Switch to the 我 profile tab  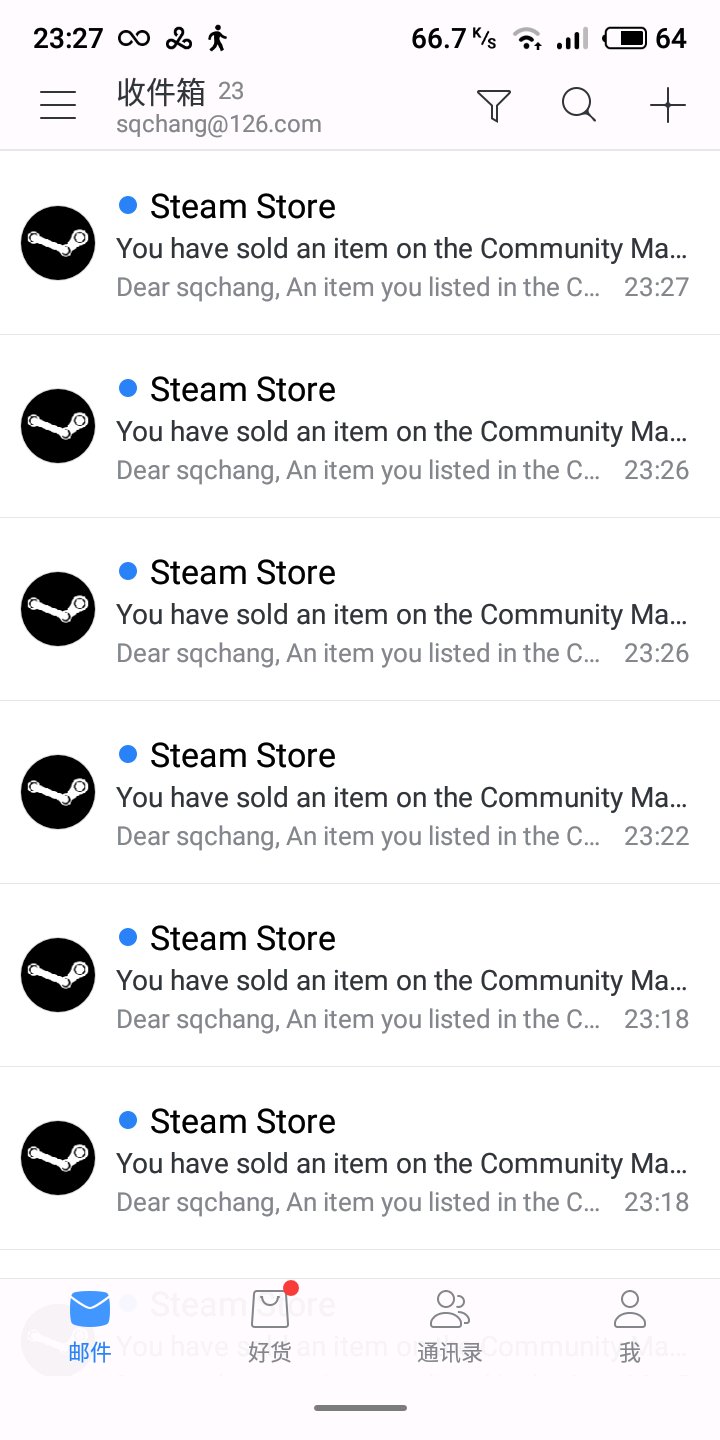click(630, 1326)
